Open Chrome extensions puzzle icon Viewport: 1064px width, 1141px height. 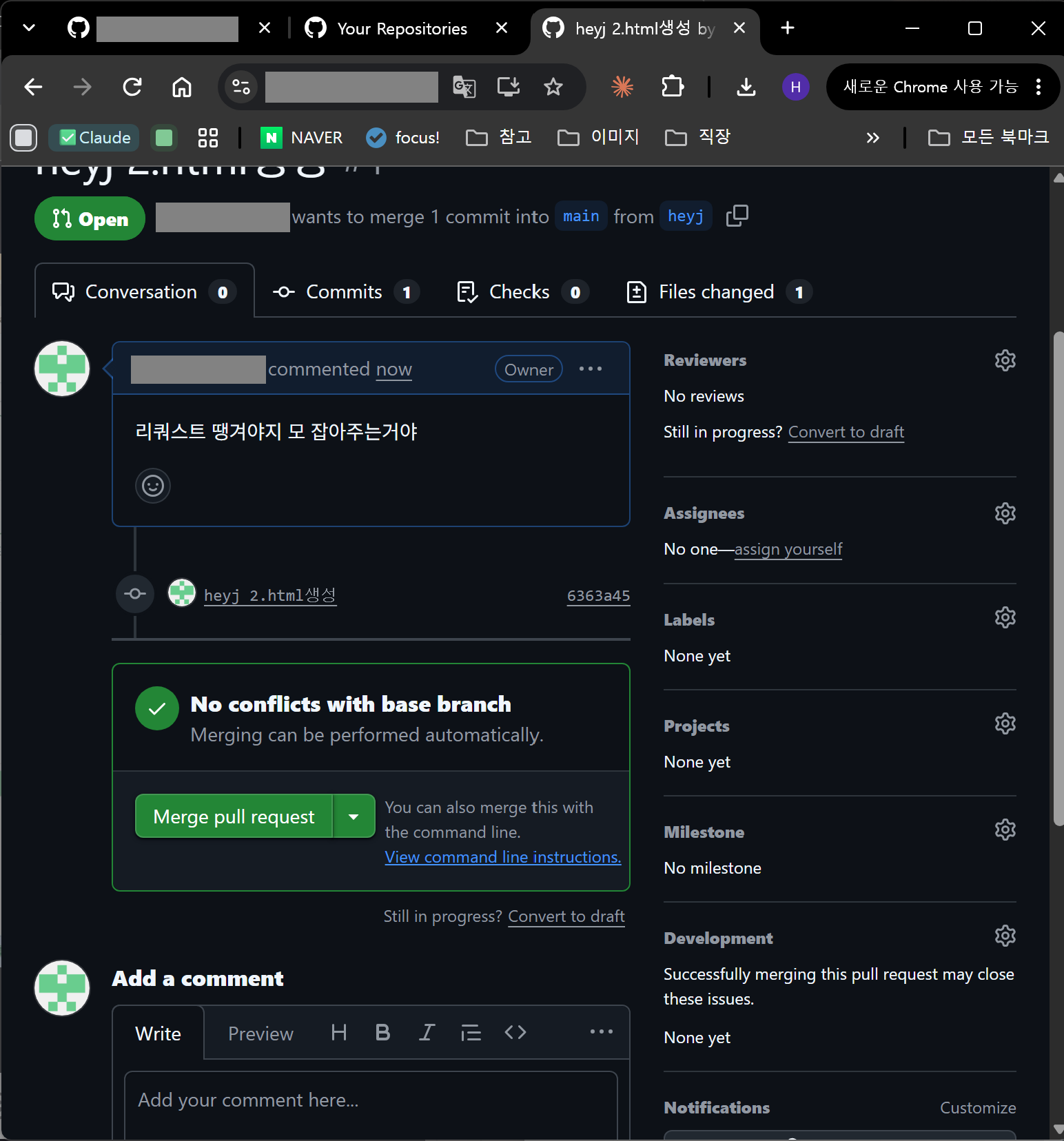pos(672,87)
